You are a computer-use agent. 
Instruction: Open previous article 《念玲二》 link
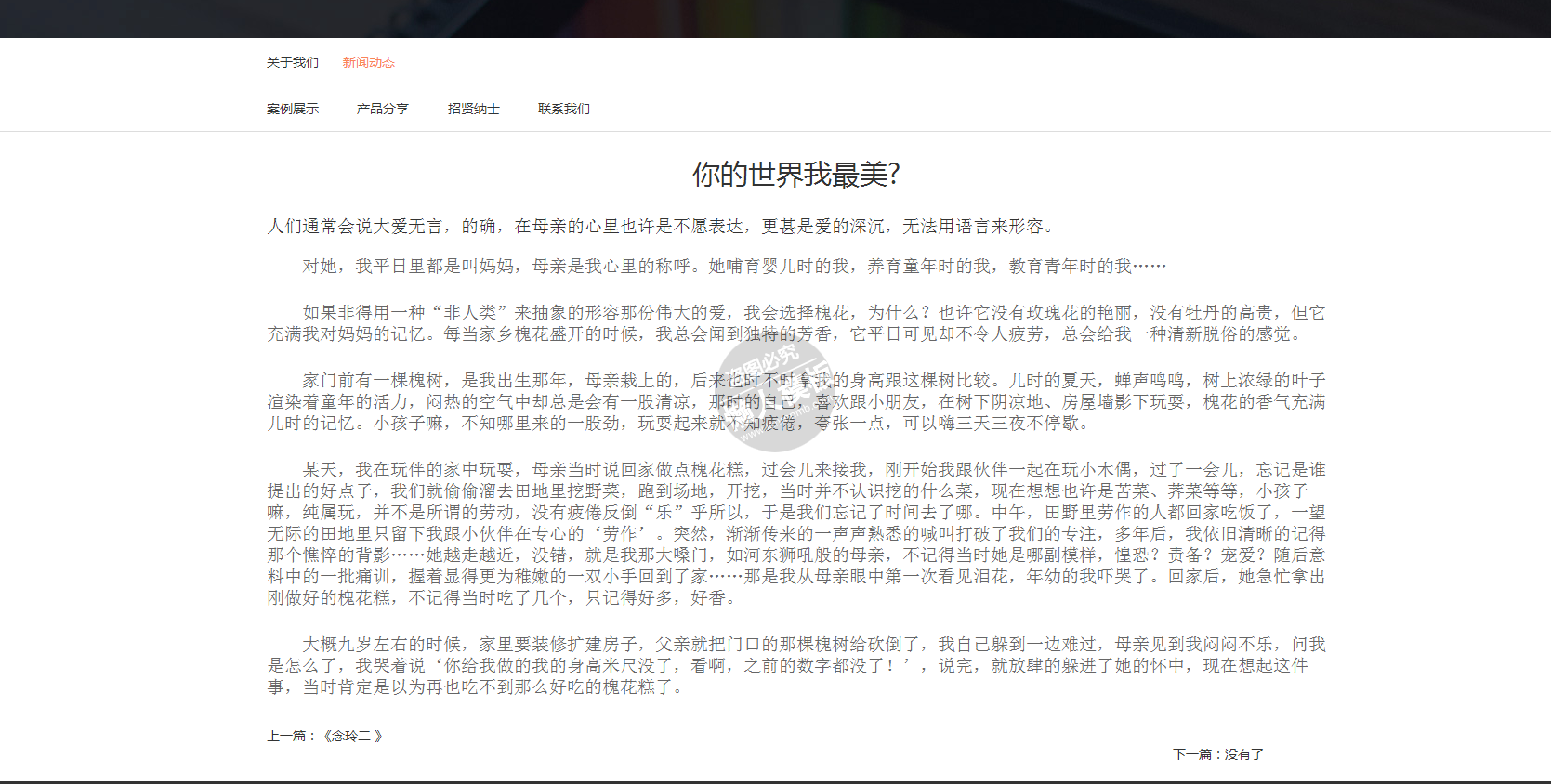[x=352, y=736]
